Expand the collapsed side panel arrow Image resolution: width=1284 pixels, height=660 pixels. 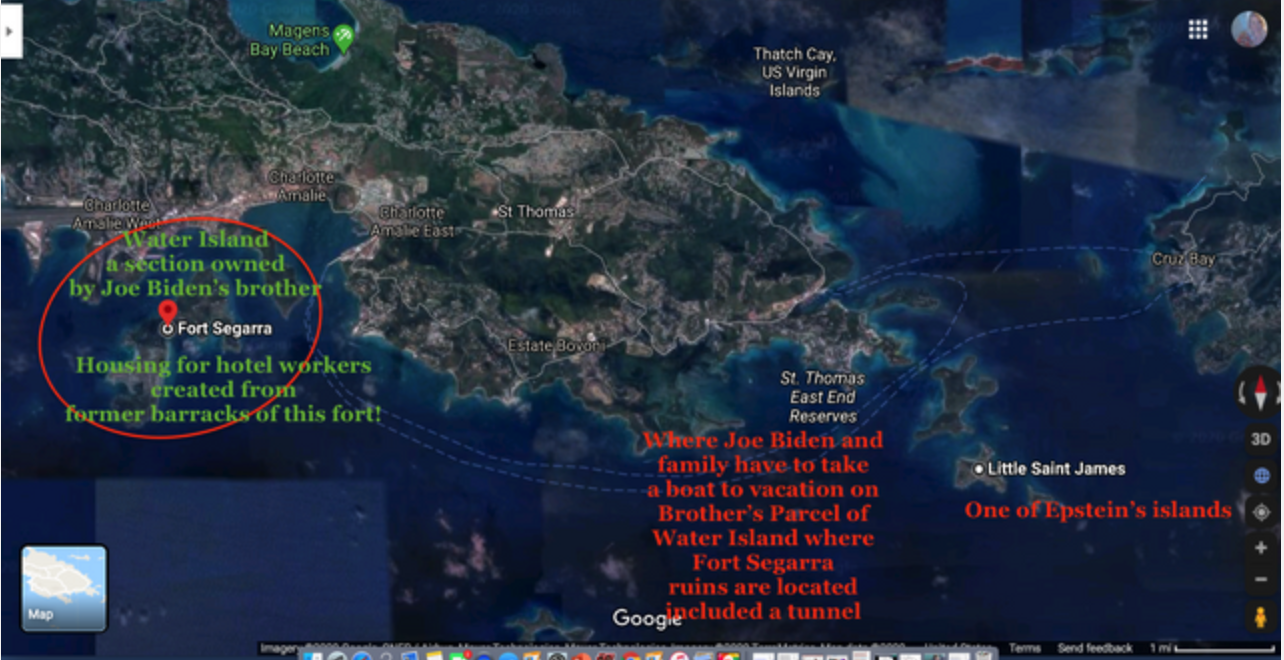click(x=10, y=31)
